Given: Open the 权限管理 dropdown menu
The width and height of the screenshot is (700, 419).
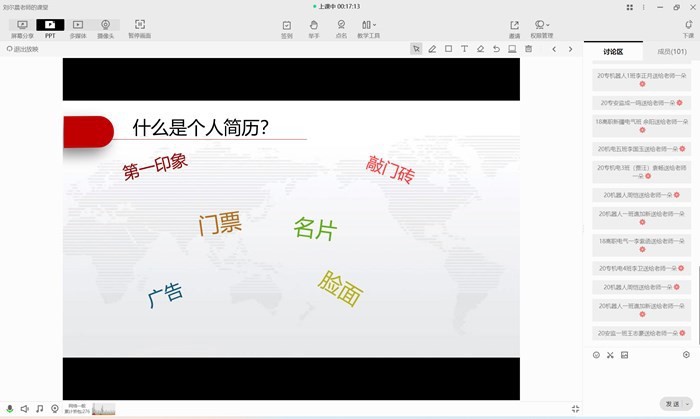Looking at the screenshot, I should pos(542,27).
